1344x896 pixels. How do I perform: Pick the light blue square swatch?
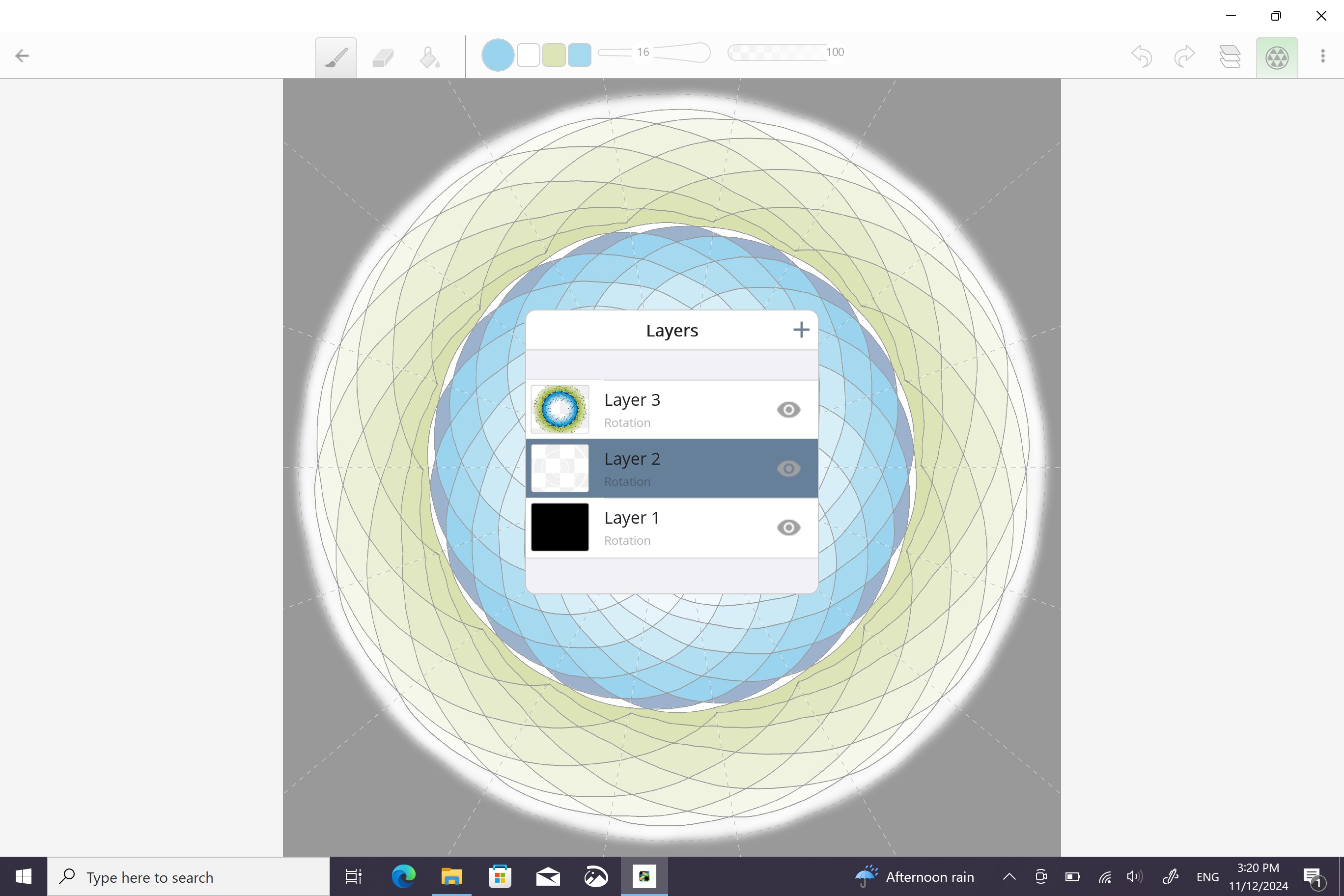pos(580,55)
